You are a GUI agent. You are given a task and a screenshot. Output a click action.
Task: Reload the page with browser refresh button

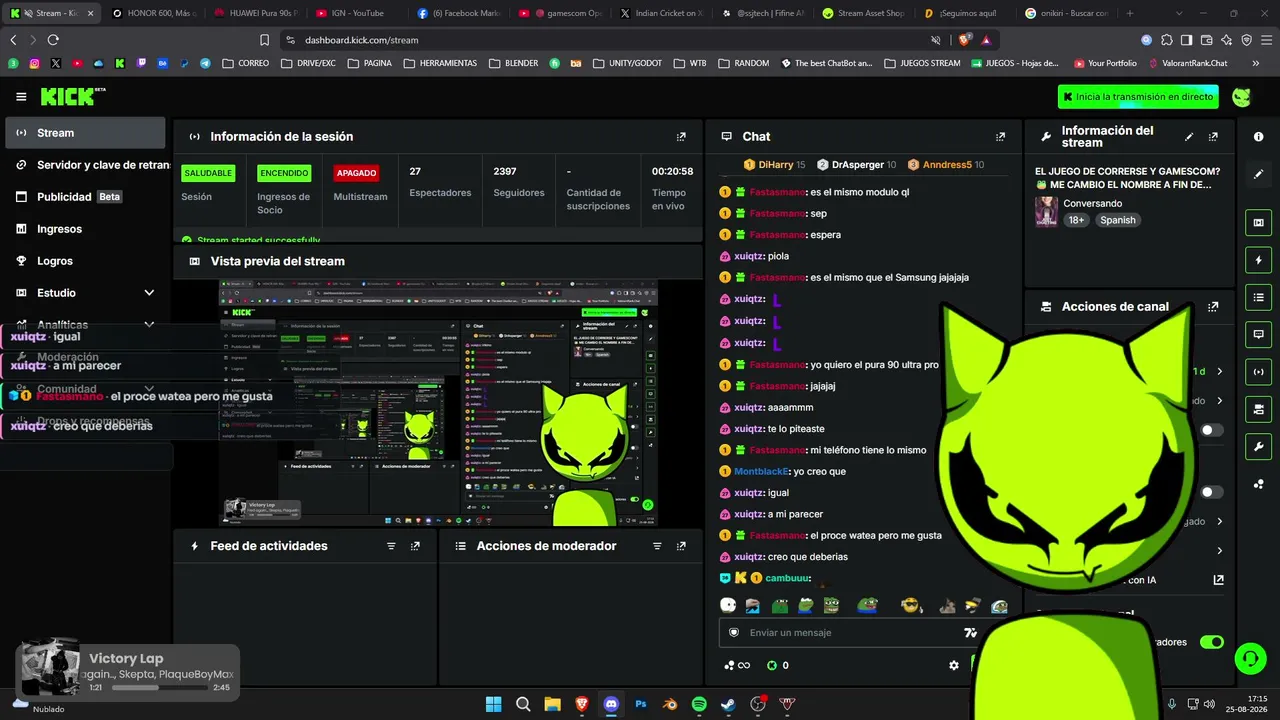point(53,40)
